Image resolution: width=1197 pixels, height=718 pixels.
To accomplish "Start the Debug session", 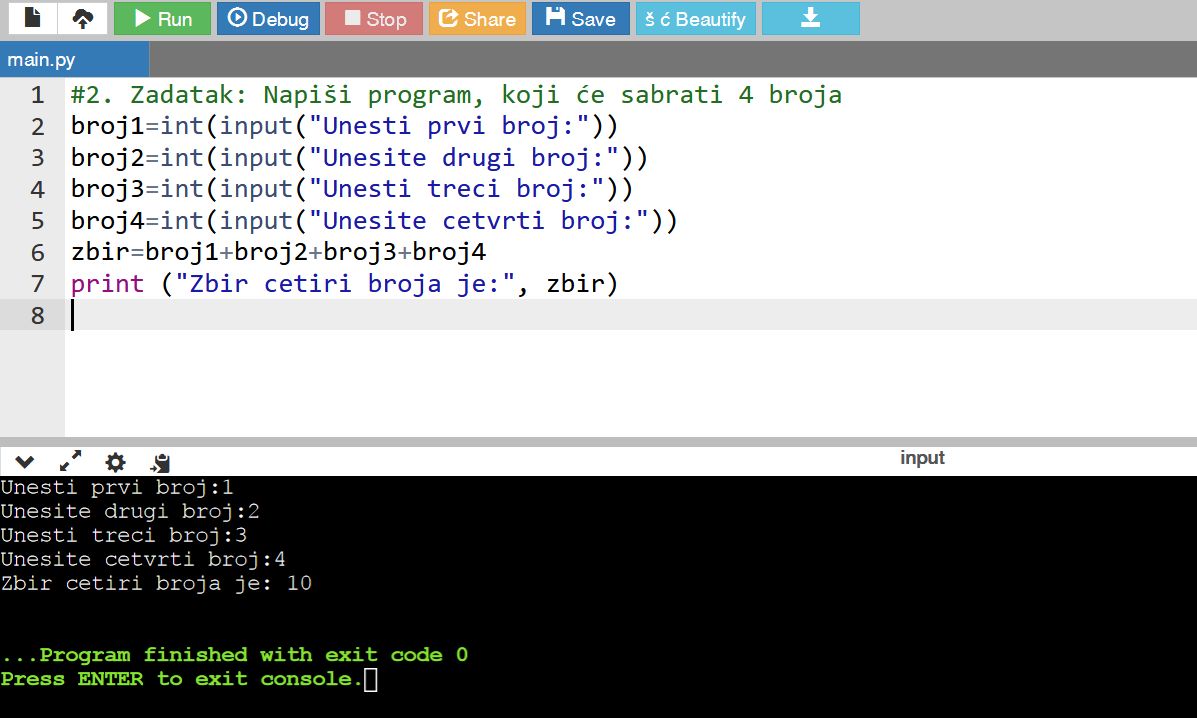I will coord(268,18).
